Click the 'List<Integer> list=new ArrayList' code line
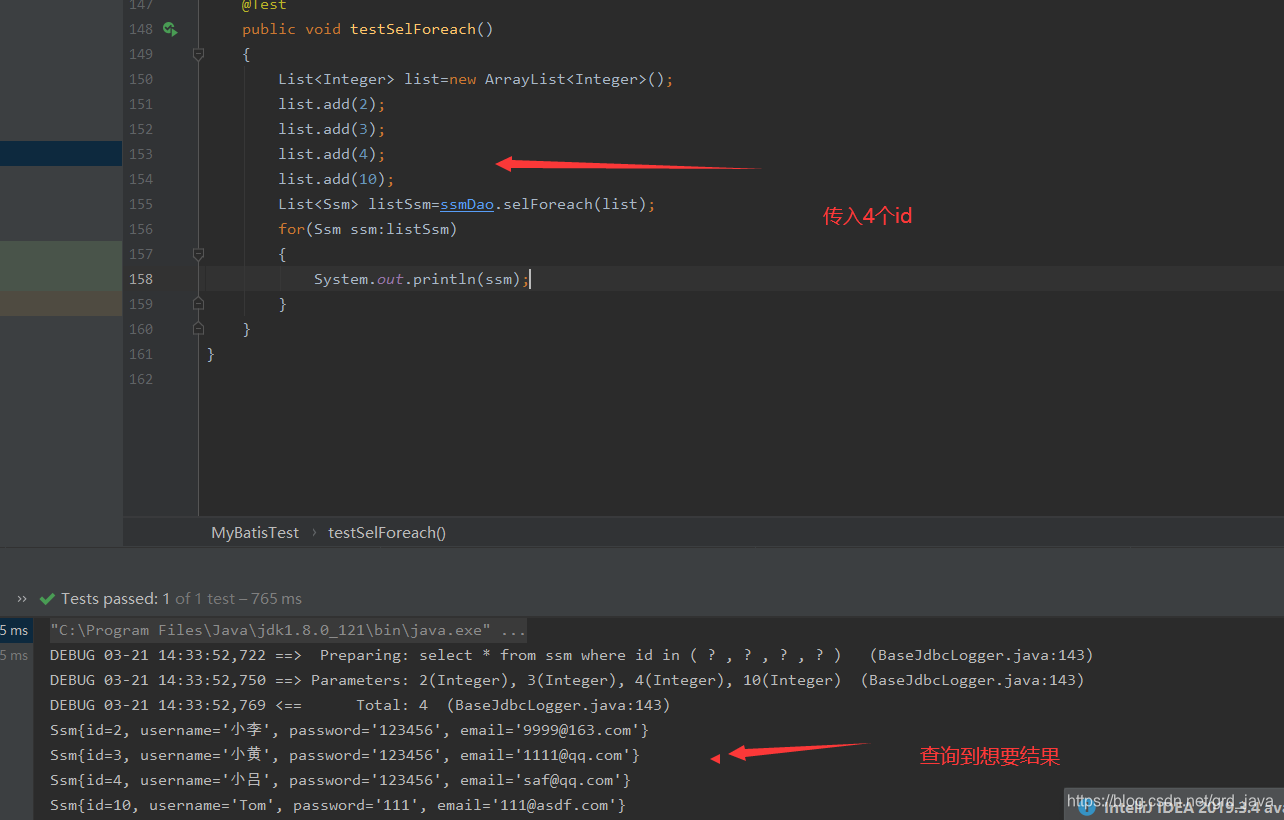This screenshot has height=820, width=1284. pos(476,79)
